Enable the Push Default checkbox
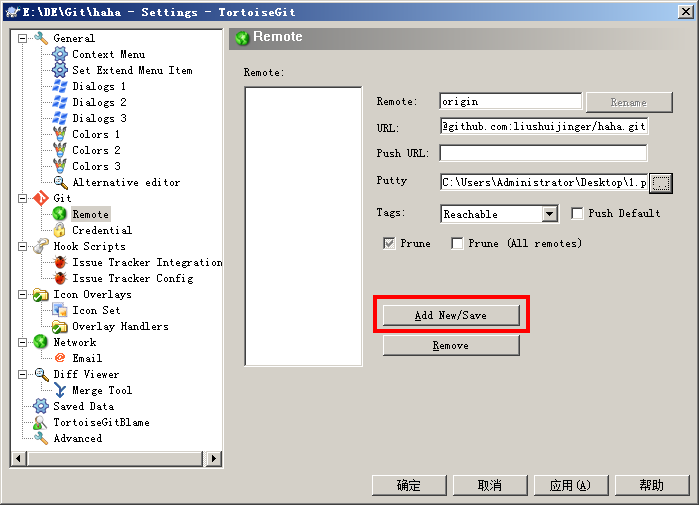 [x=577, y=213]
